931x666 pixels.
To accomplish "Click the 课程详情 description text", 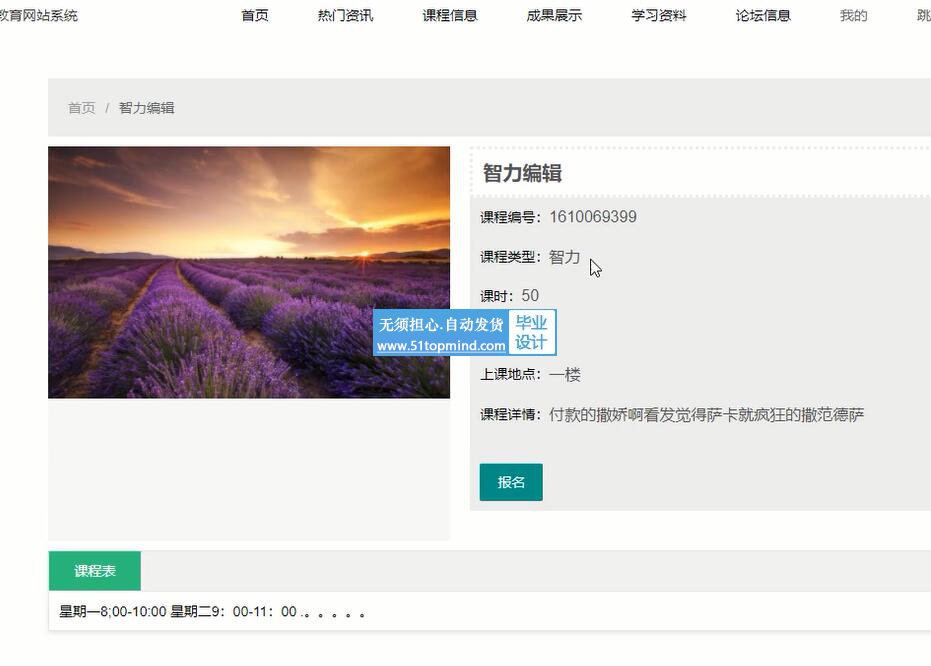I will (x=706, y=414).
